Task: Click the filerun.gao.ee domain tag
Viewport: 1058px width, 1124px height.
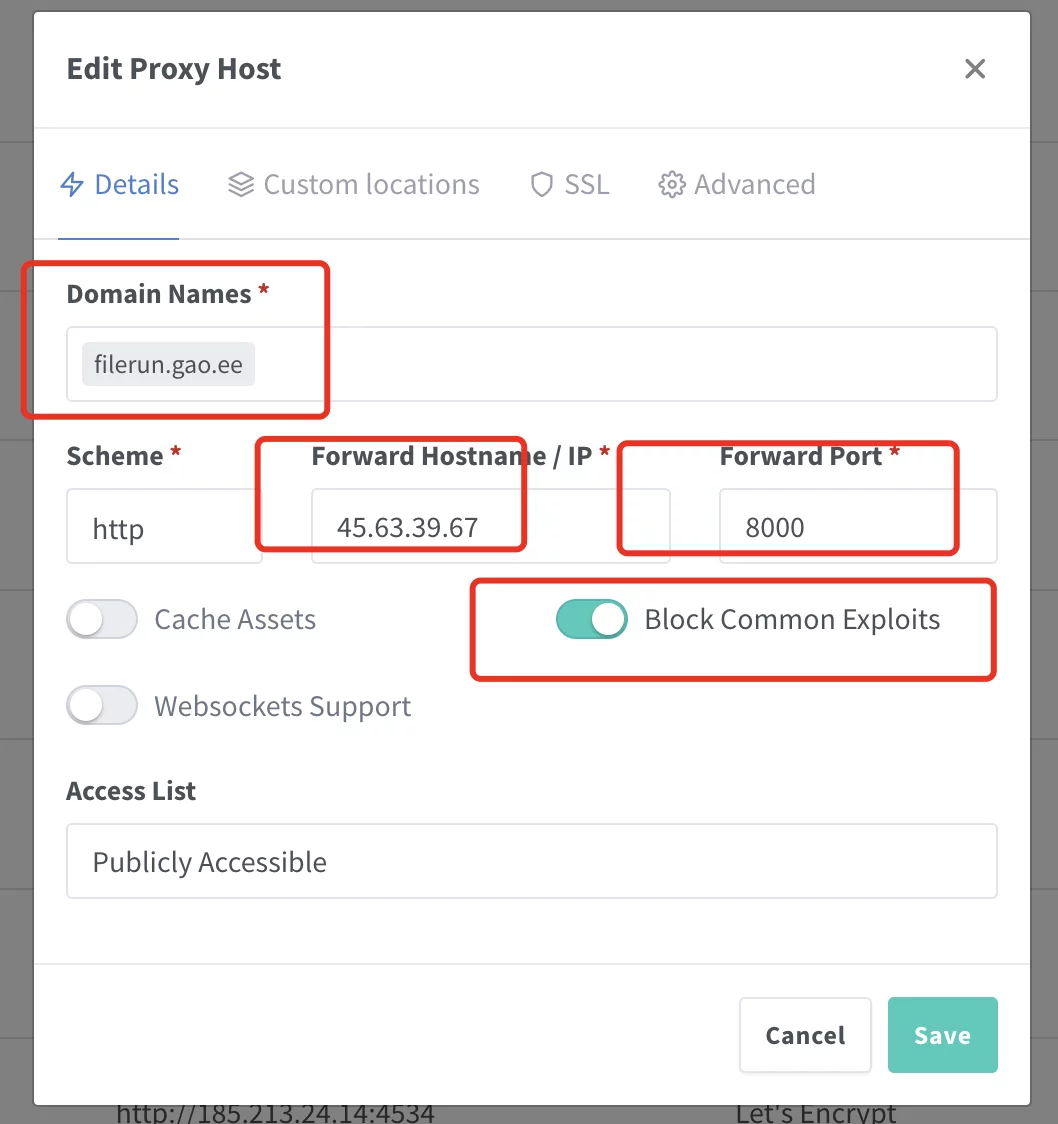Action: coord(168,365)
